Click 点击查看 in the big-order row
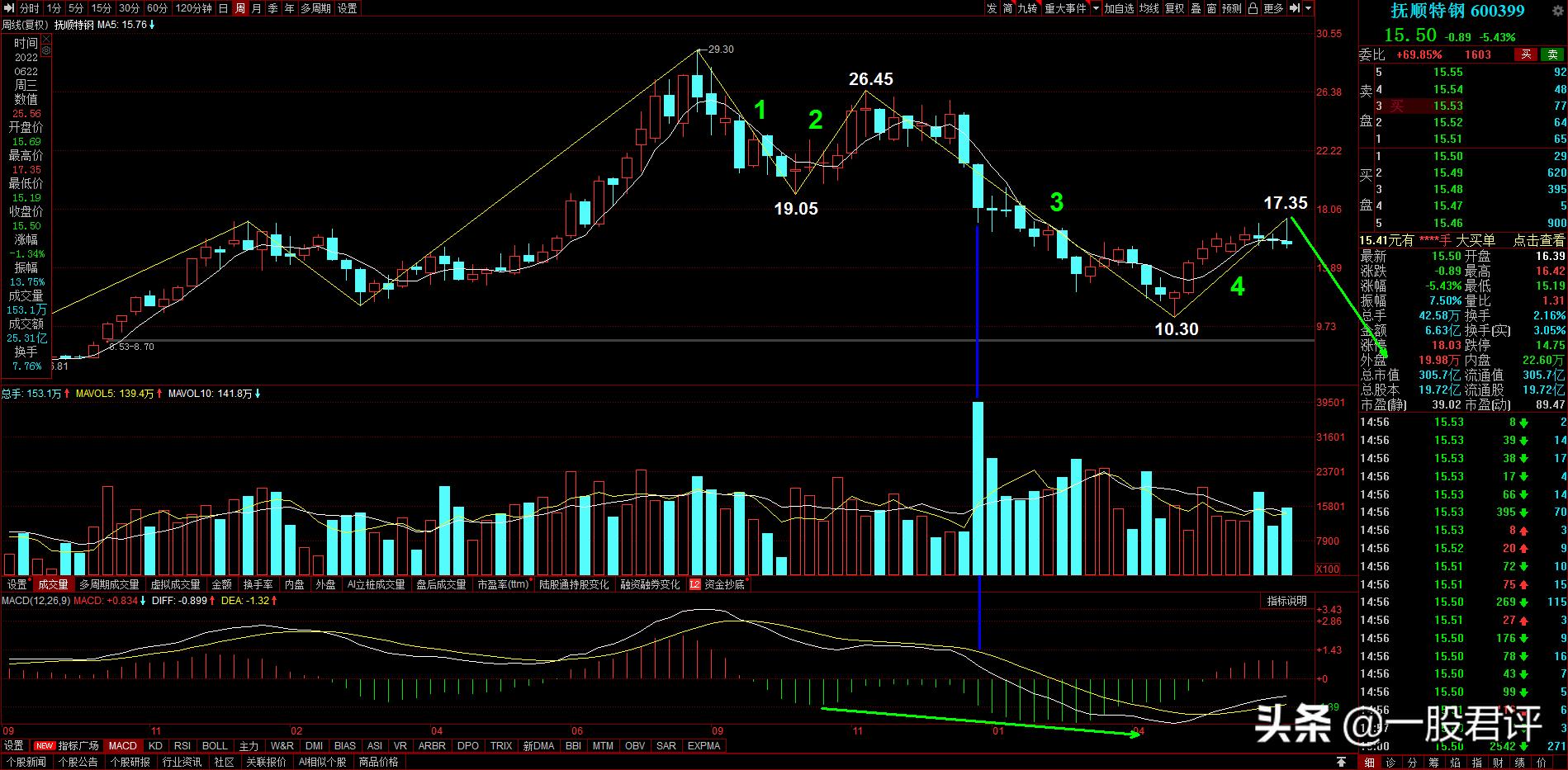 tap(1538, 240)
